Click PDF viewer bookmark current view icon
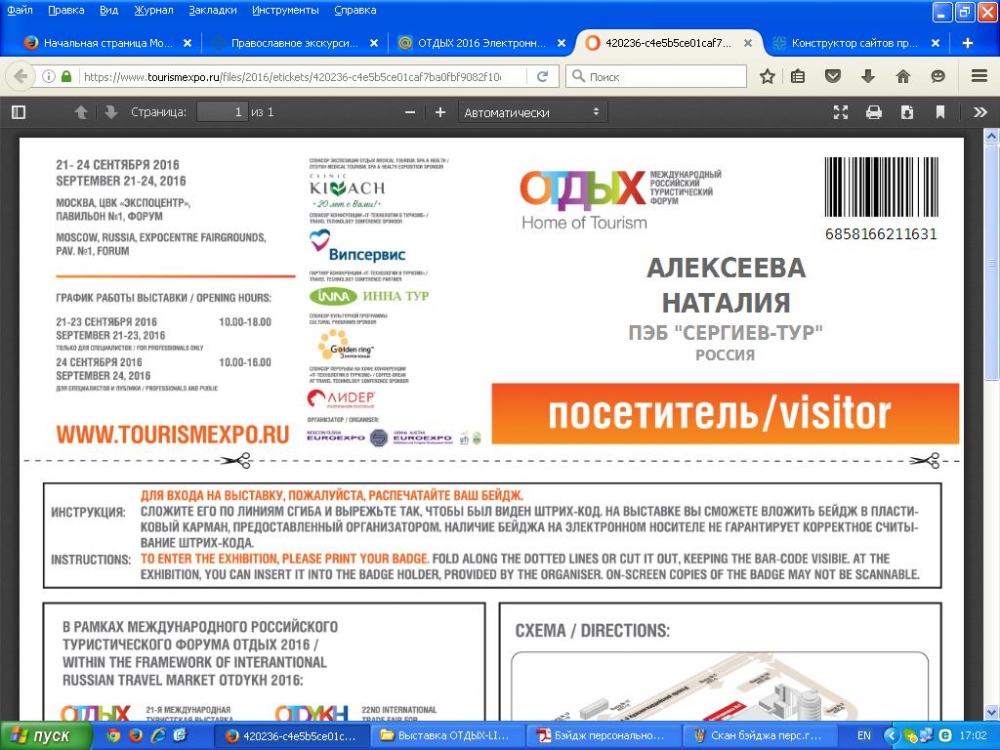Viewport: 1000px width, 750px height. pyautogui.click(x=940, y=112)
